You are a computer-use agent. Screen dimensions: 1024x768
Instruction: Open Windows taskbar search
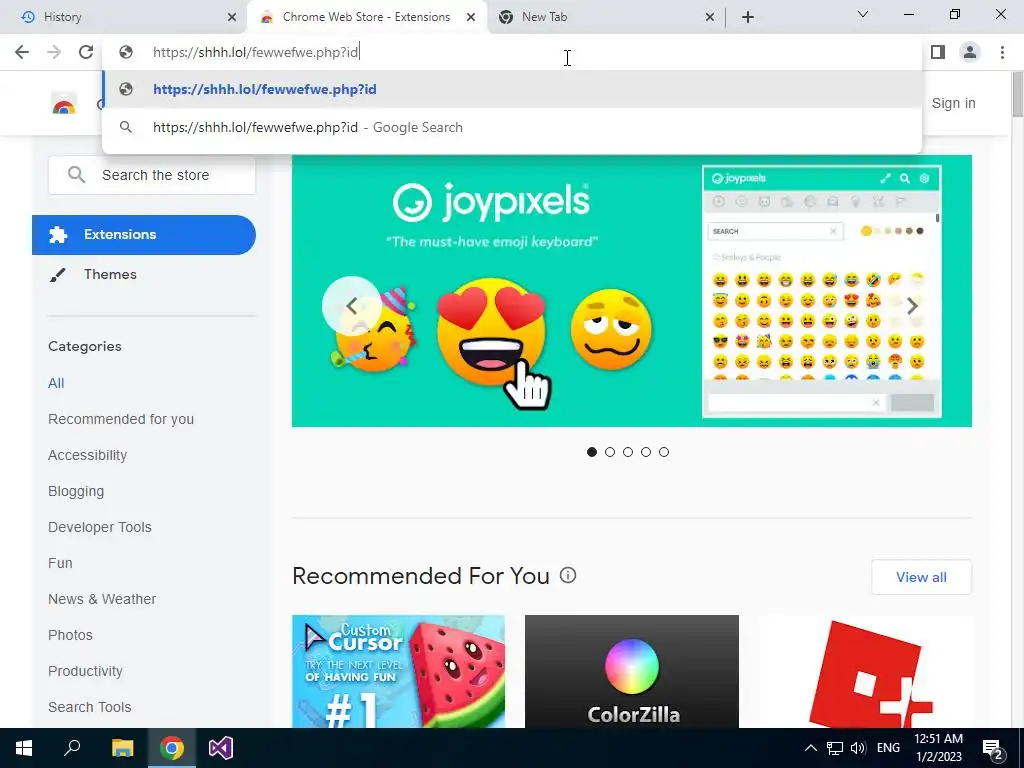(x=72, y=748)
